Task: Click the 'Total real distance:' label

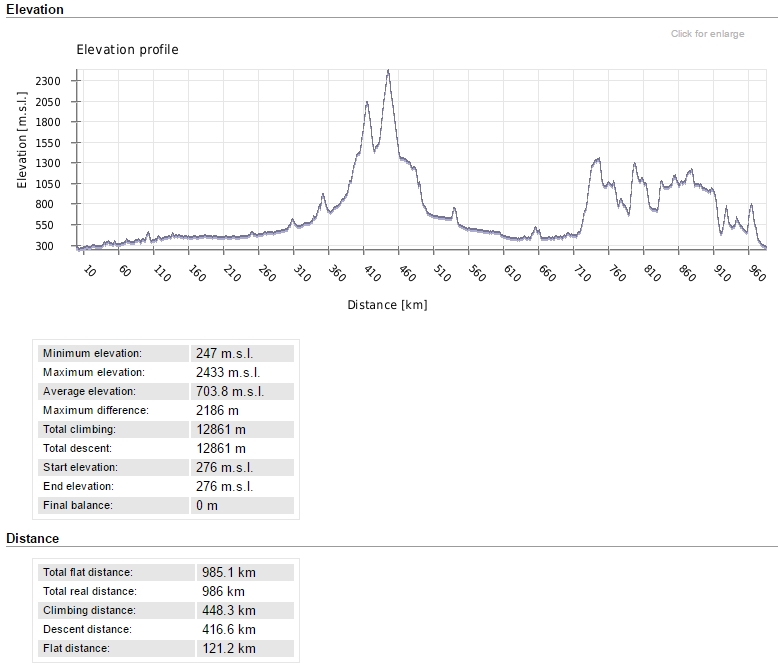Action: tap(90, 591)
